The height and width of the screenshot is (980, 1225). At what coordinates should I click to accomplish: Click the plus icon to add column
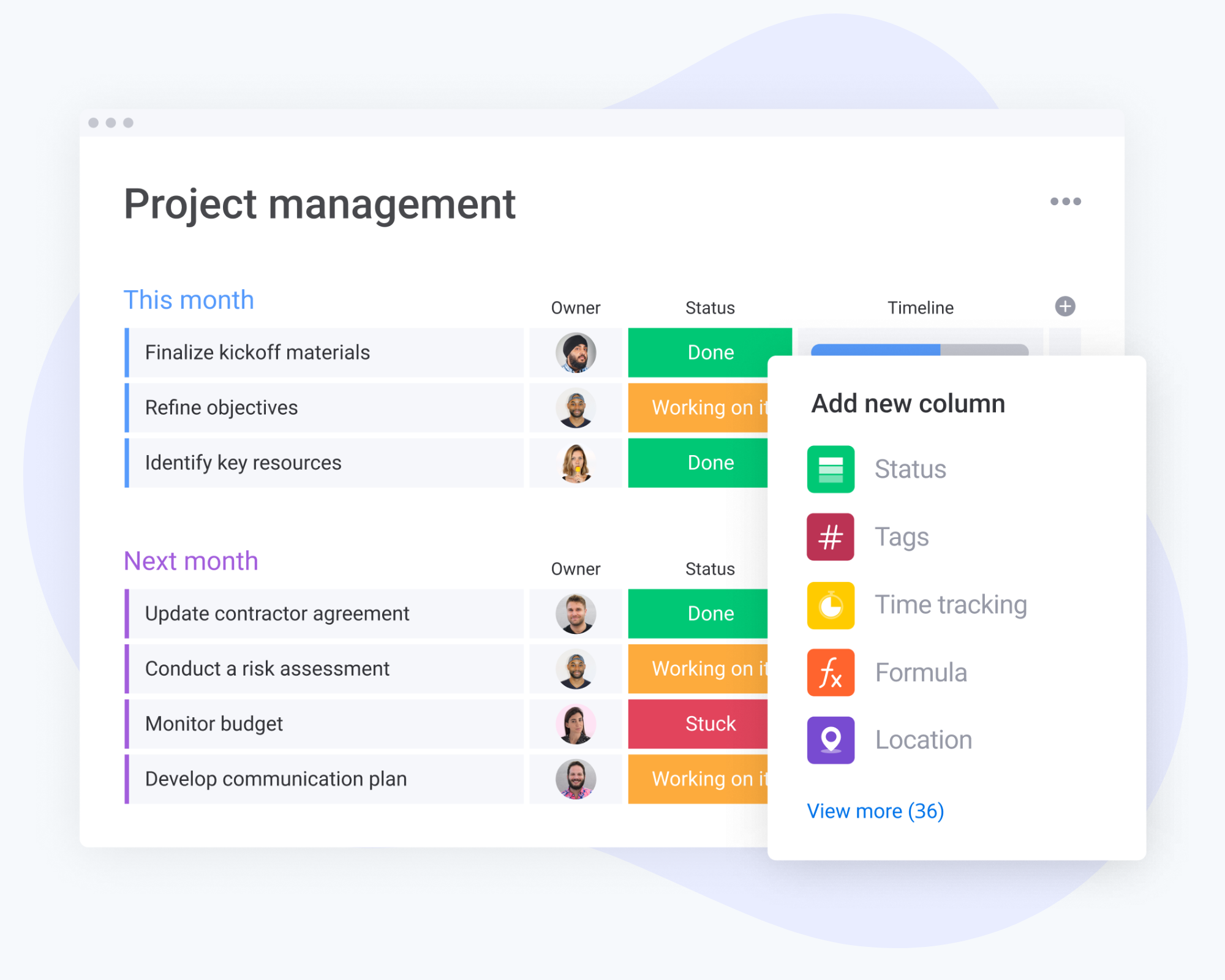point(1065,306)
